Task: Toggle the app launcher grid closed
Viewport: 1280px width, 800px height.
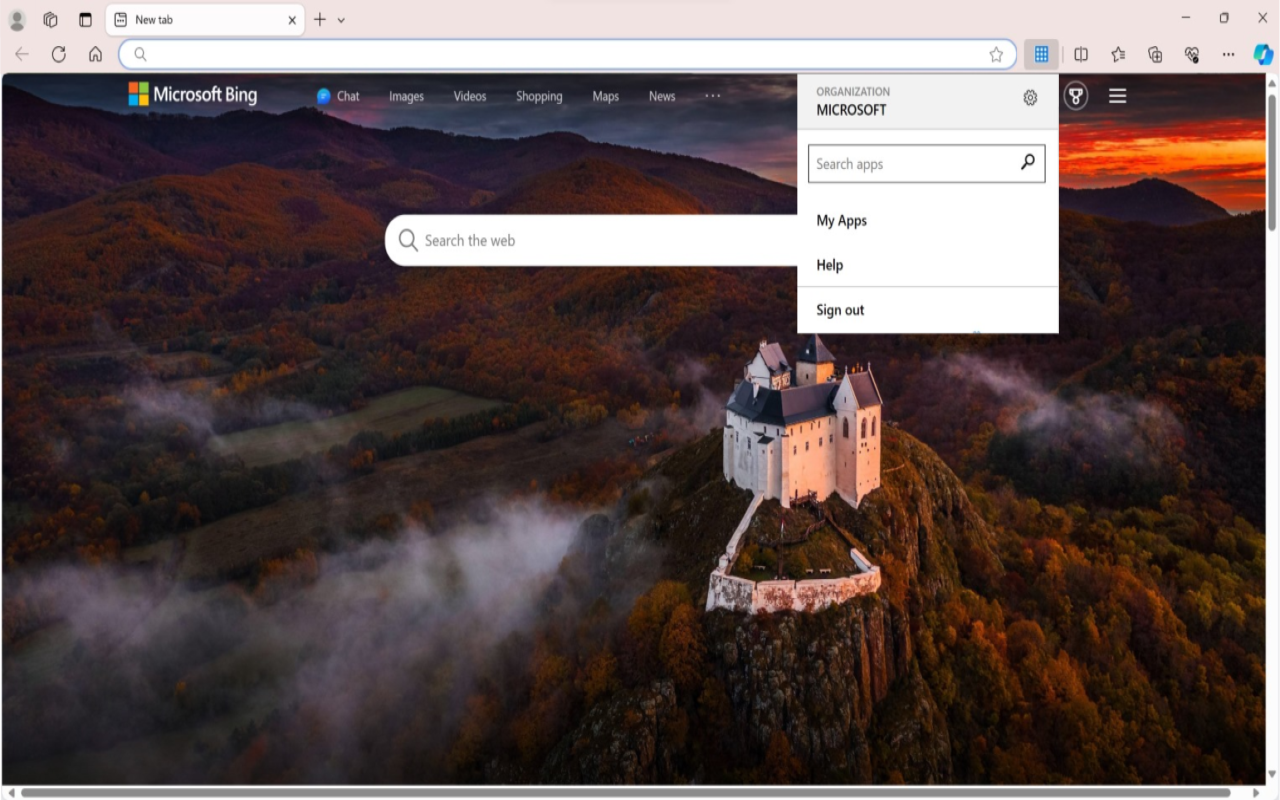Action: coord(1041,53)
